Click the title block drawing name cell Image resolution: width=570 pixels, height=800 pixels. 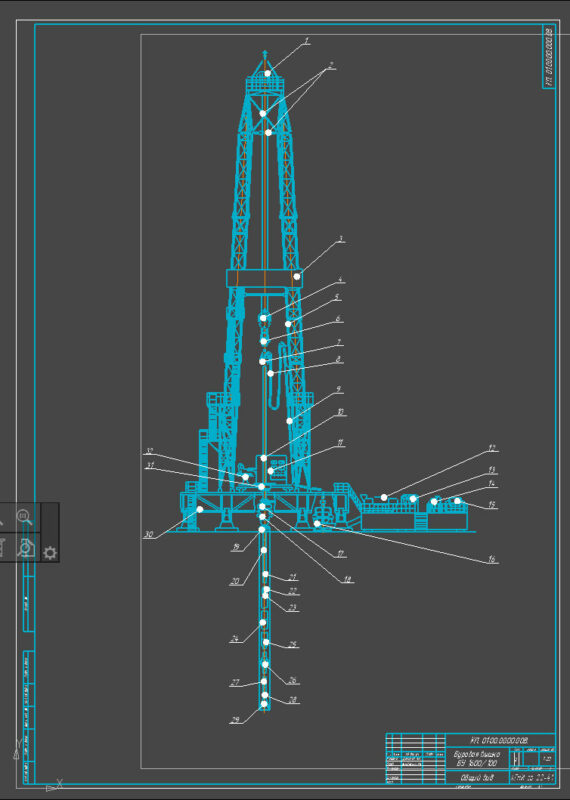click(477, 759)
